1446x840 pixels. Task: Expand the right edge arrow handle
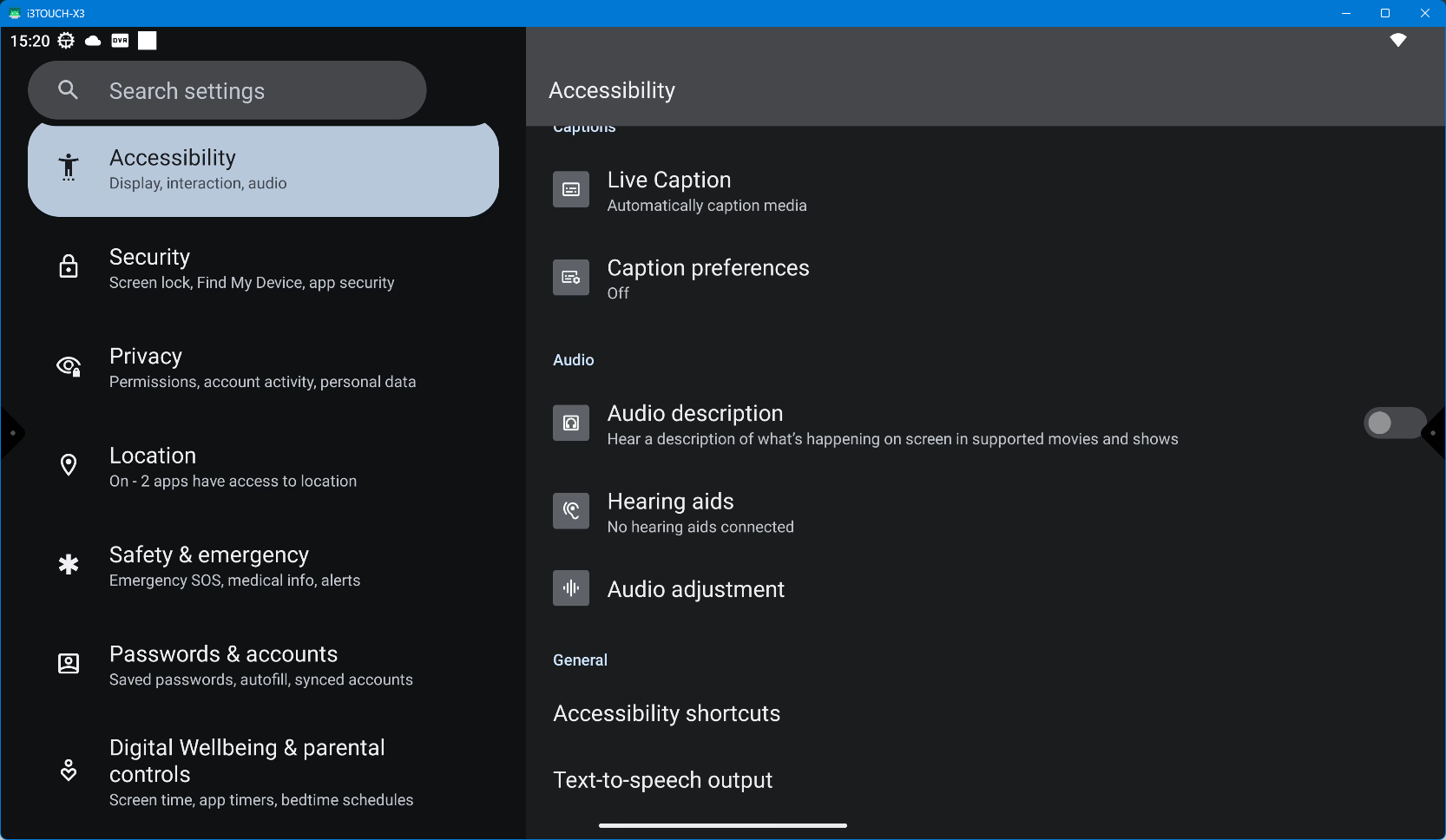tap(1434, 433)
